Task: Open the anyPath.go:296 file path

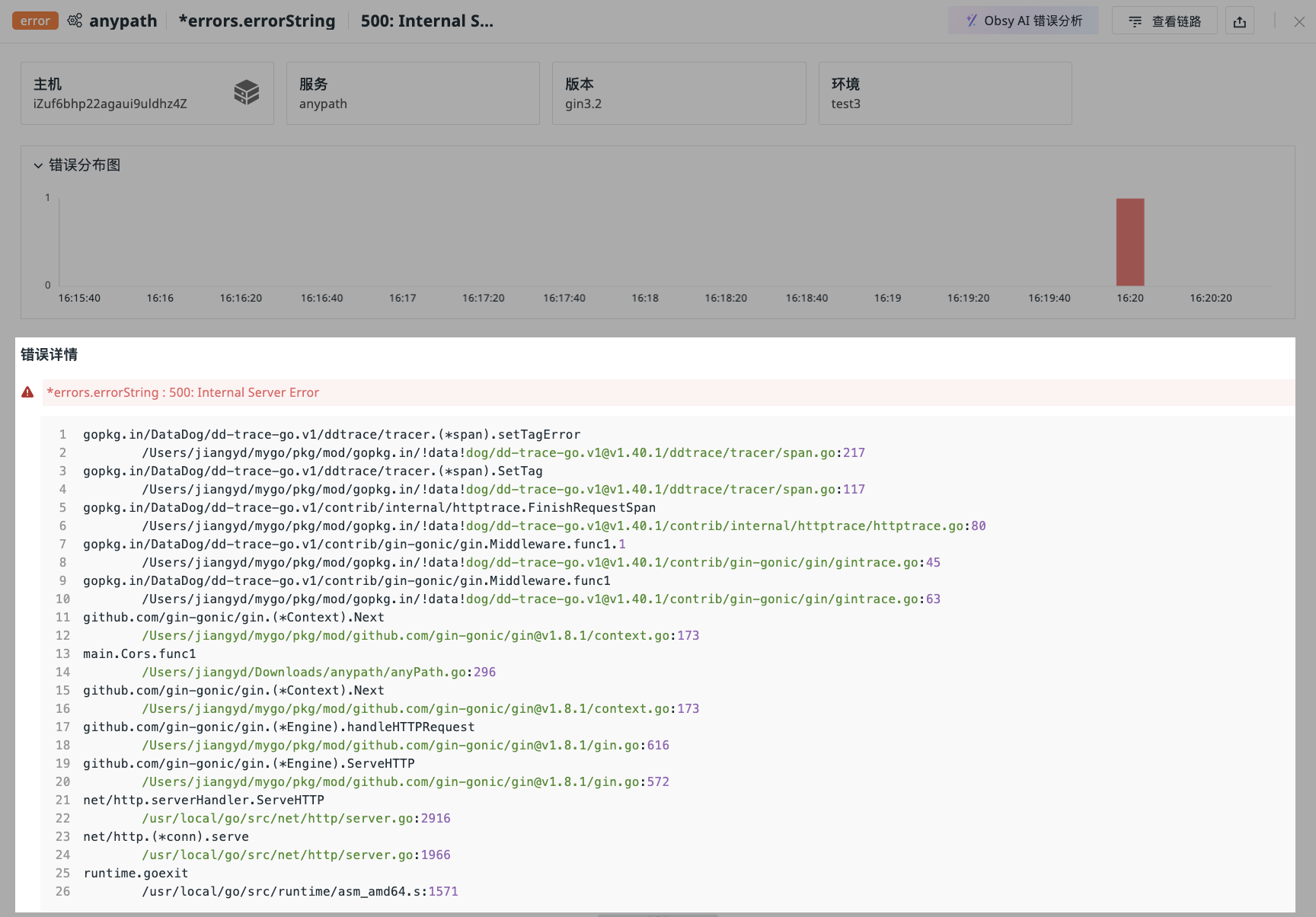Action: [319, 672]
